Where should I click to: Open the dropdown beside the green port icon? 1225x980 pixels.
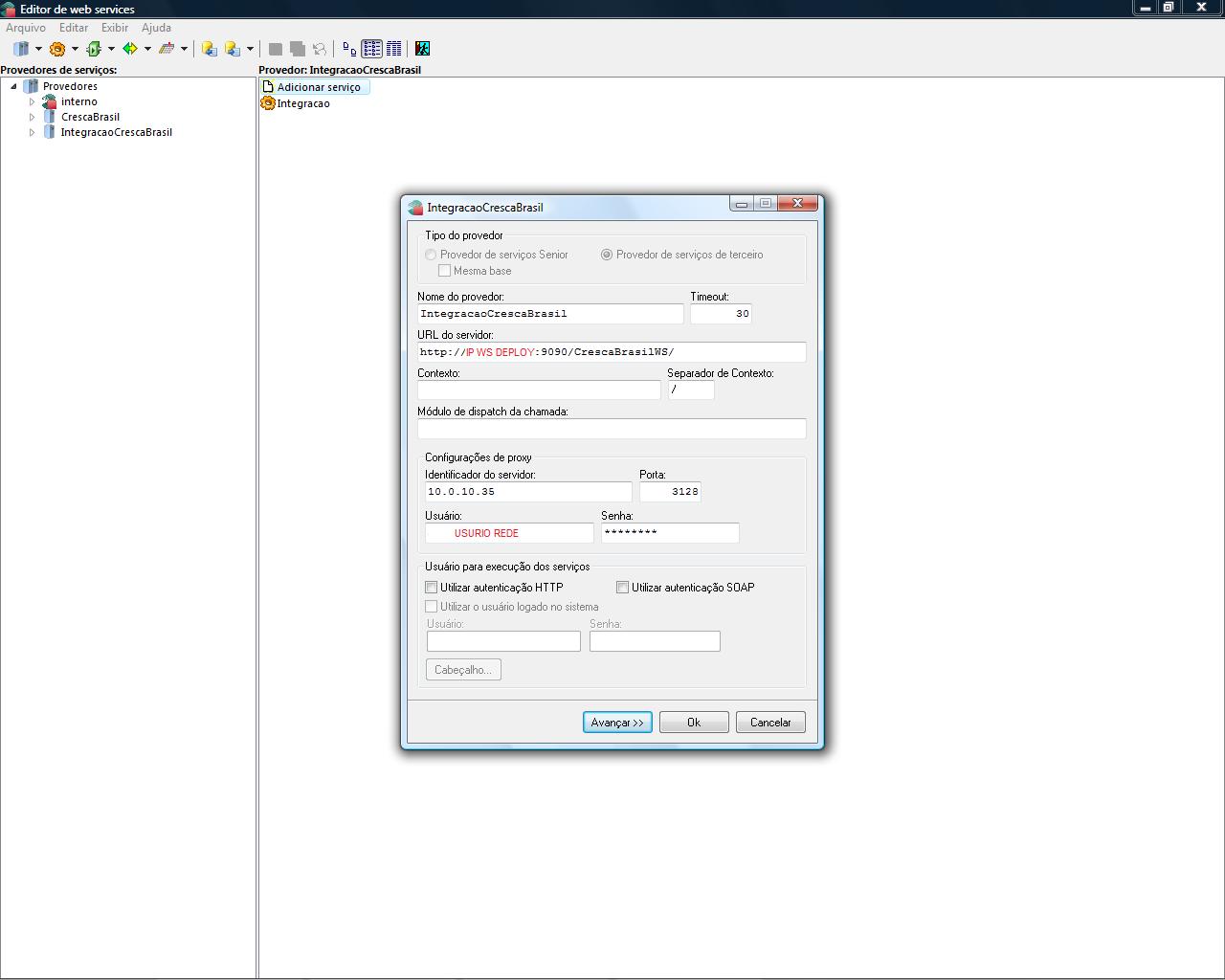pos(111,49)
